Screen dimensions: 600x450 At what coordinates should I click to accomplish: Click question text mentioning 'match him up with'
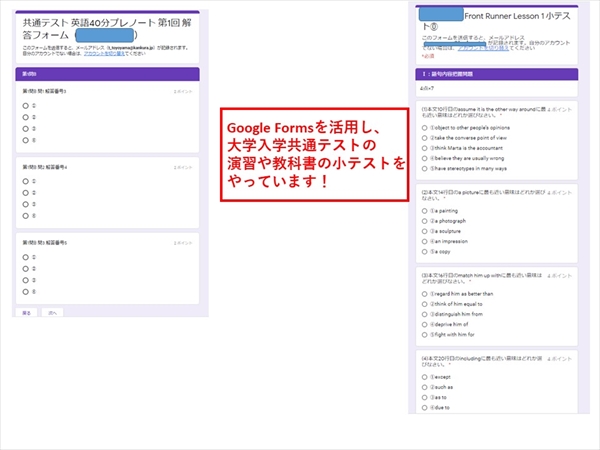pyautogui.click(x=482, y=278)
